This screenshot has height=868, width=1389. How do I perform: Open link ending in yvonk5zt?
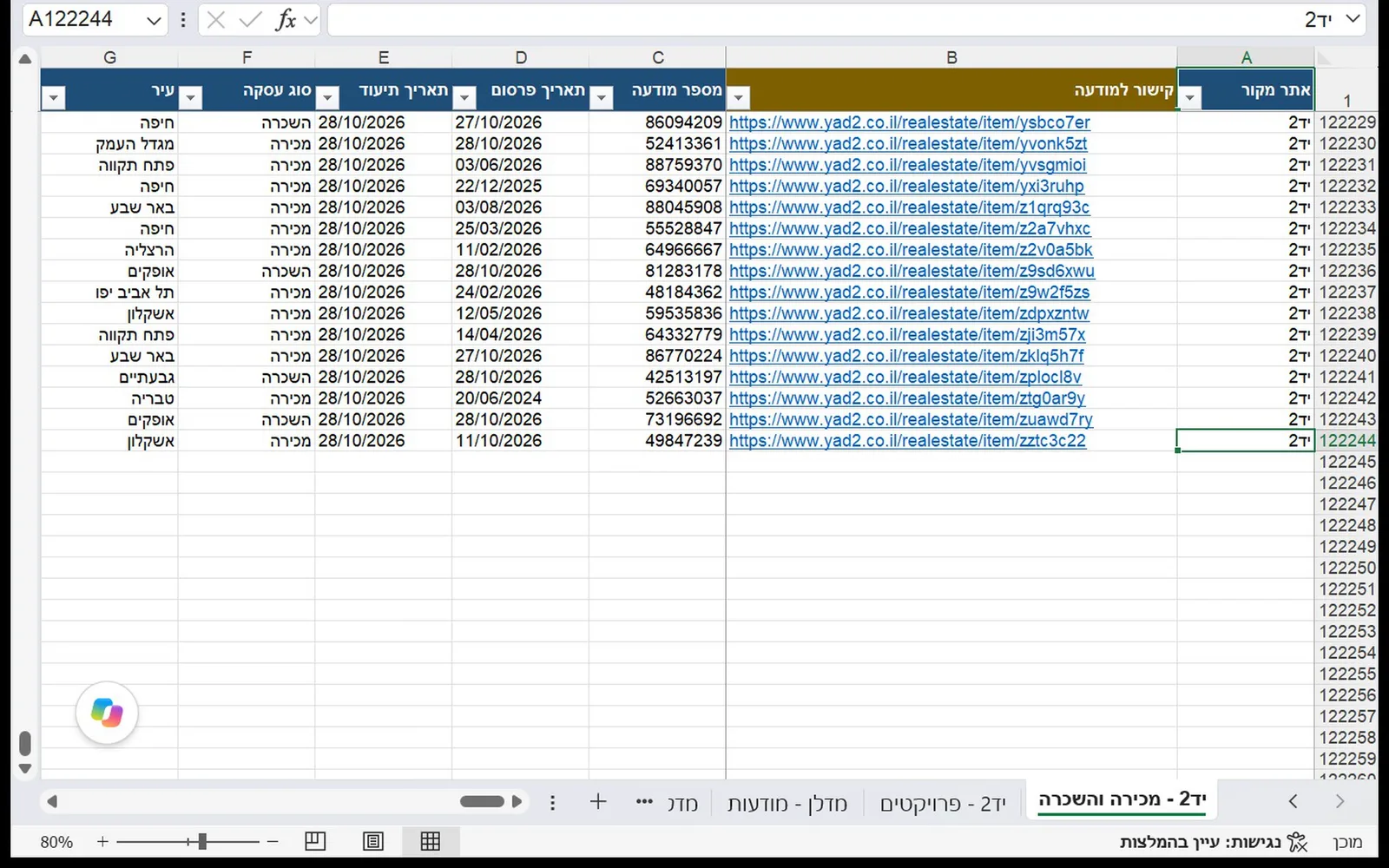908,144
